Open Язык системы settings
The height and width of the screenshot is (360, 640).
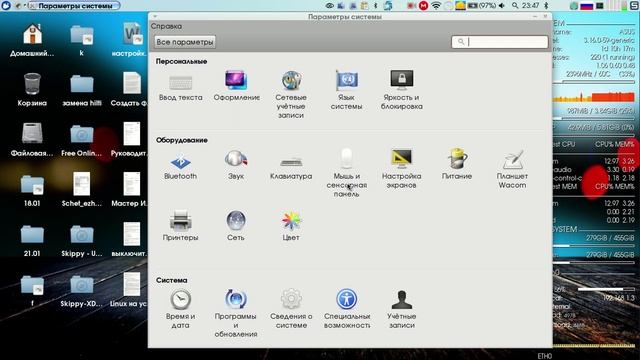click(x=346, y=90)
